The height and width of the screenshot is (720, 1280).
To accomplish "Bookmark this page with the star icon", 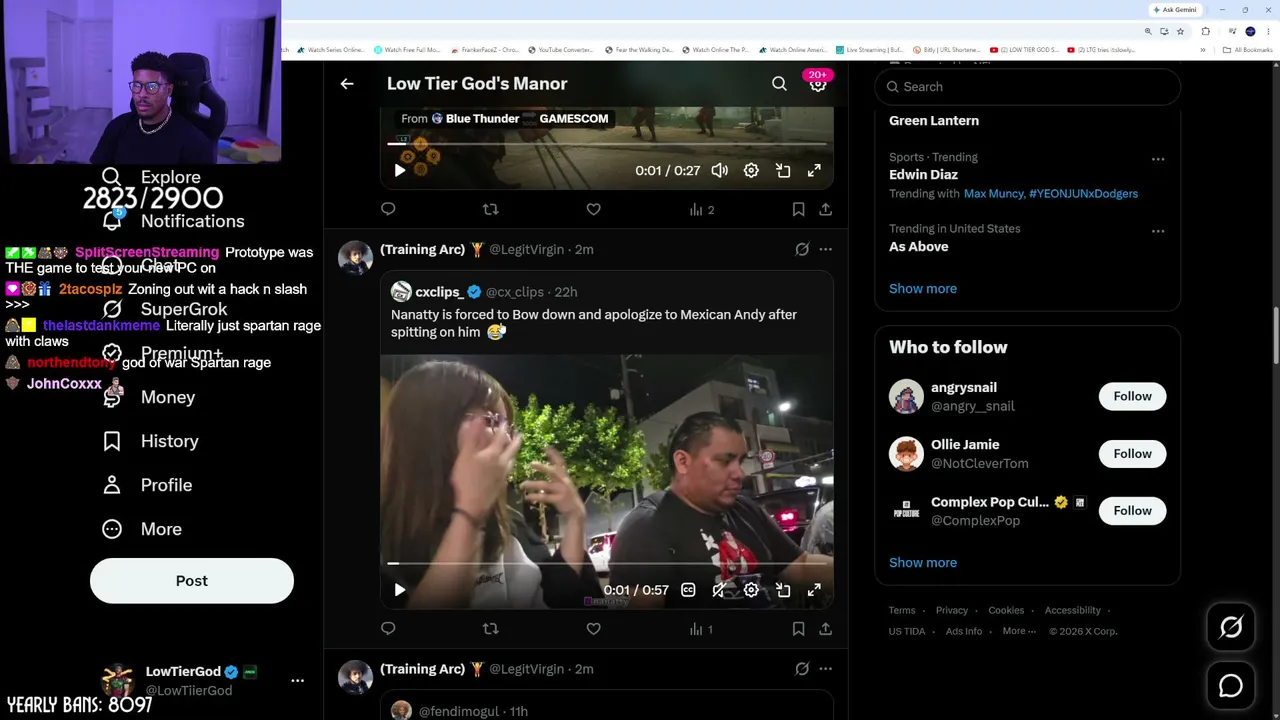I will click(1180, 31).
